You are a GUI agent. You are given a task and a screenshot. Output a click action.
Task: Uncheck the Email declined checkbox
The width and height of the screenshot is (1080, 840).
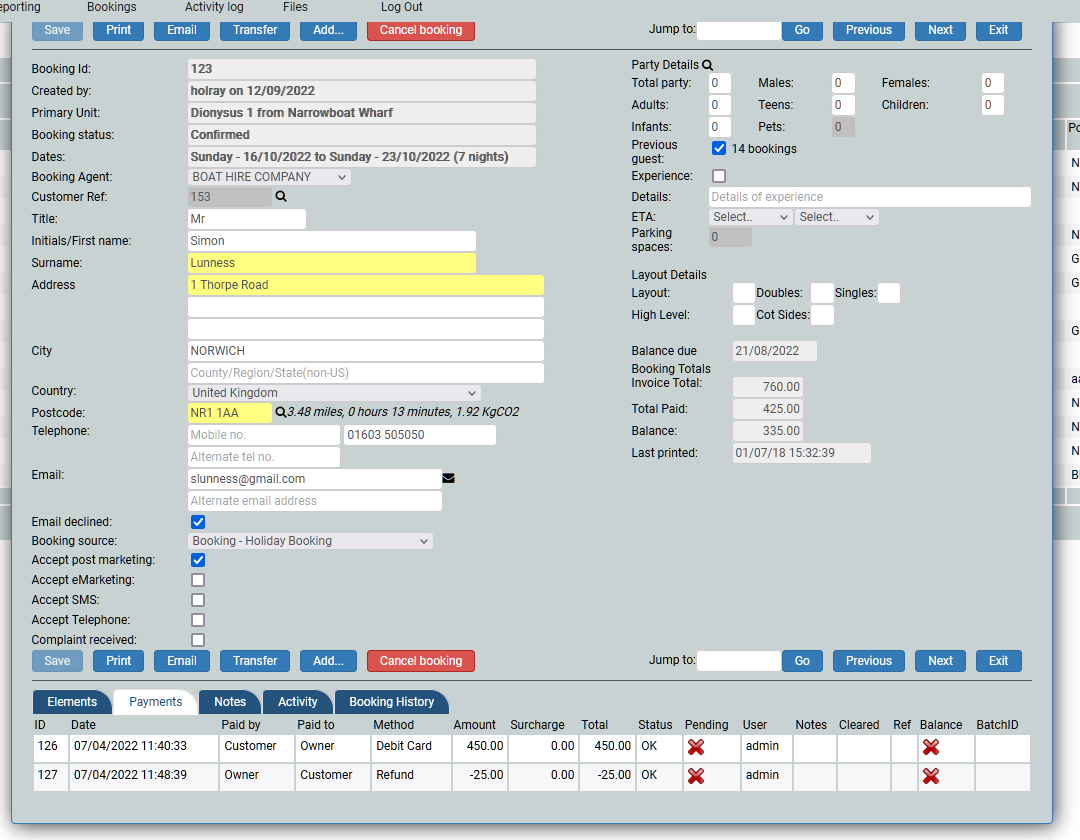click(x=198, y=522)
